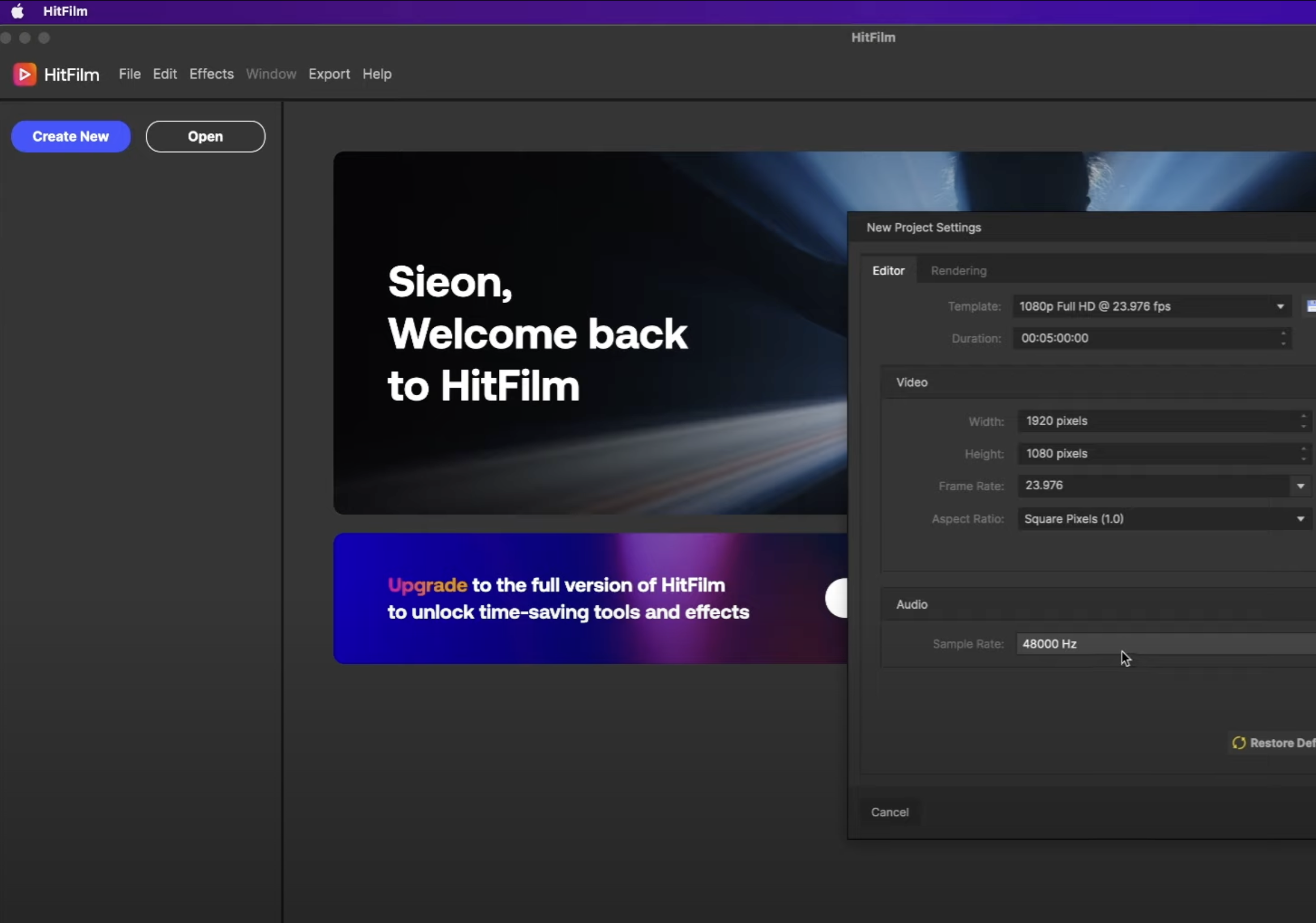The height and width of the screenshot is (923, 1316).
Task: Open the Effects menu
Action: pyautogui.click(x=212, y=74)
